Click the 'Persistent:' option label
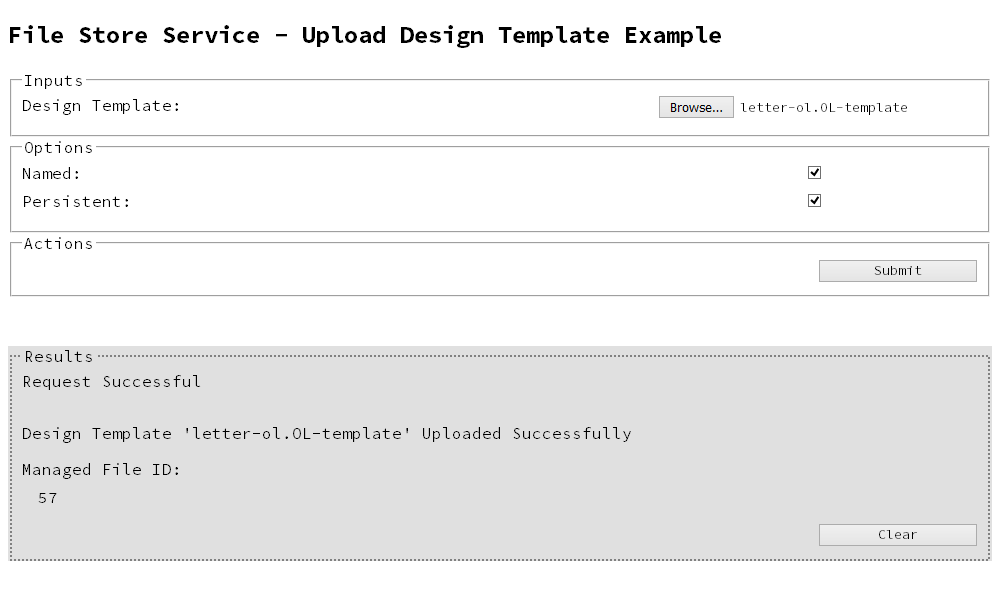 (76, 202)
